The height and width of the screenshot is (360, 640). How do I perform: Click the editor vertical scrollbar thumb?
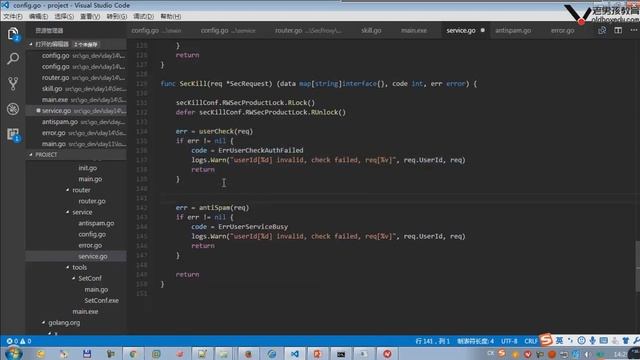[637, 267]
